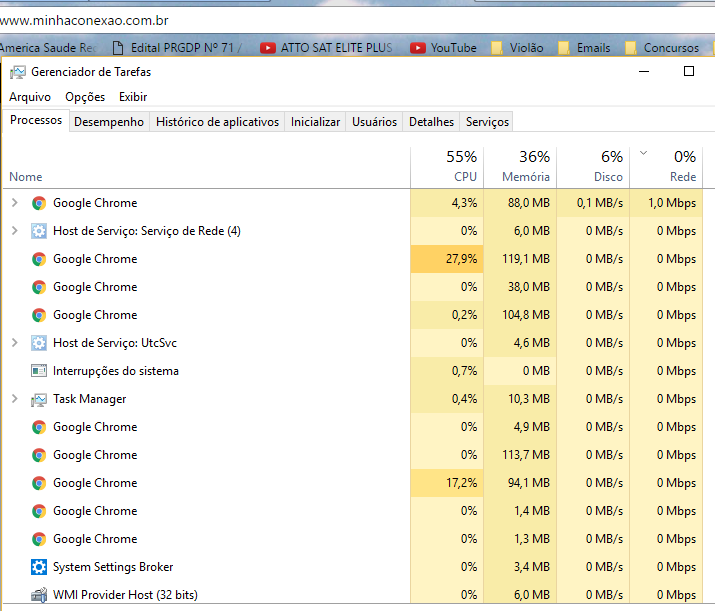Click the System Settings Broker icon

tap(39, 567)
